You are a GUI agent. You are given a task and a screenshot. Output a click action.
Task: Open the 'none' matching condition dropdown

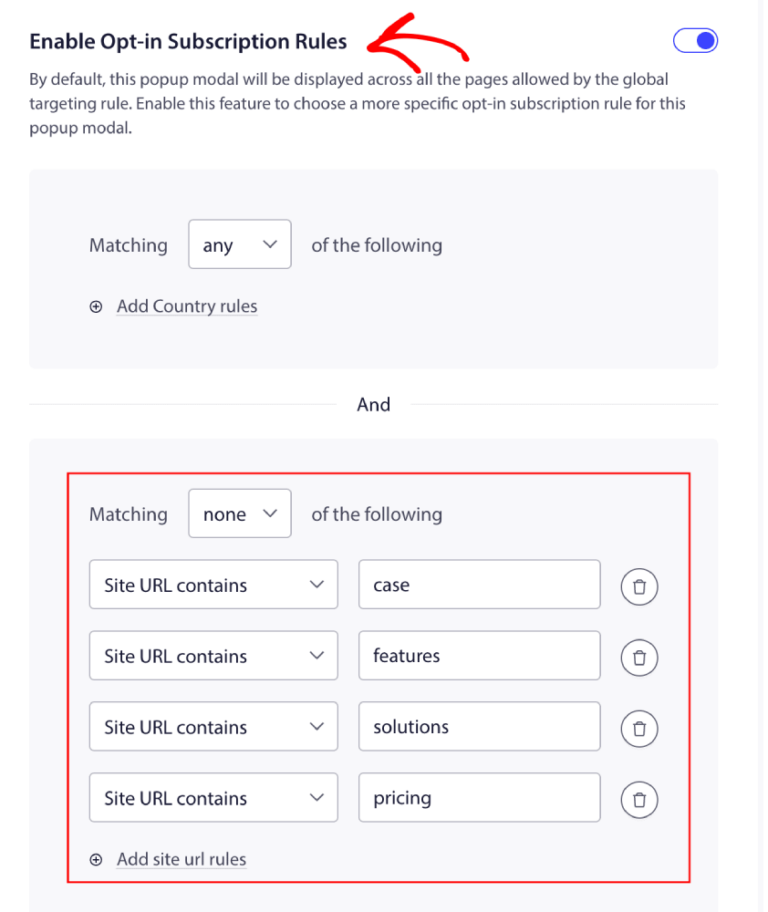click(x=239, y=513)
